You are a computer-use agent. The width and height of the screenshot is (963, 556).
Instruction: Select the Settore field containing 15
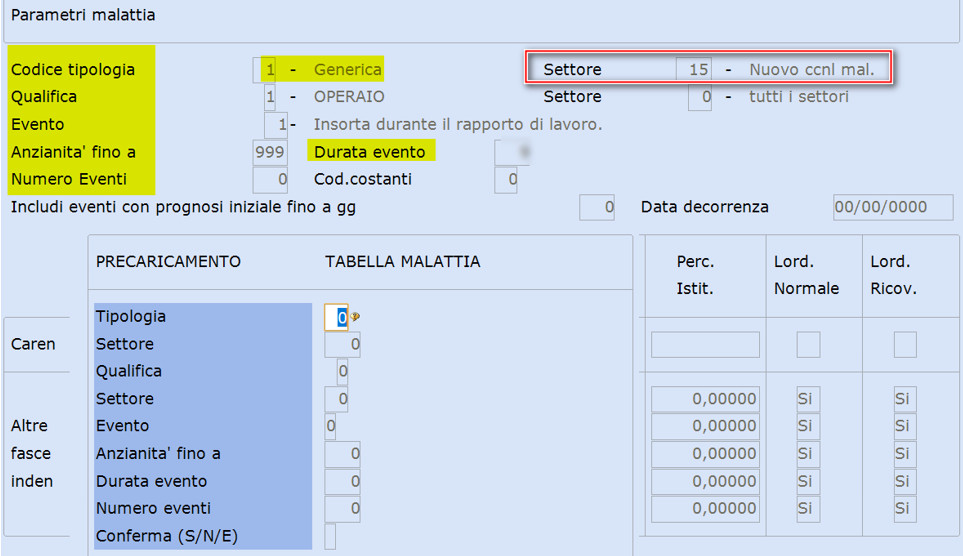pyautogui.click(x=694, y=69)
